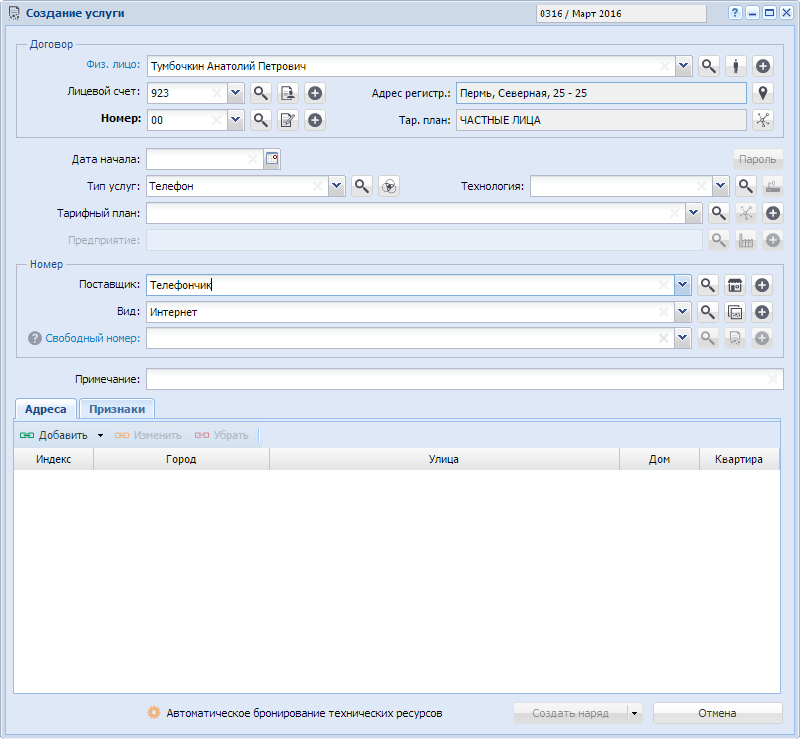The height and width of the screenshot is (739, 800).
Task: Expand Тарифный план dropdown
Action: click(693, 213)
